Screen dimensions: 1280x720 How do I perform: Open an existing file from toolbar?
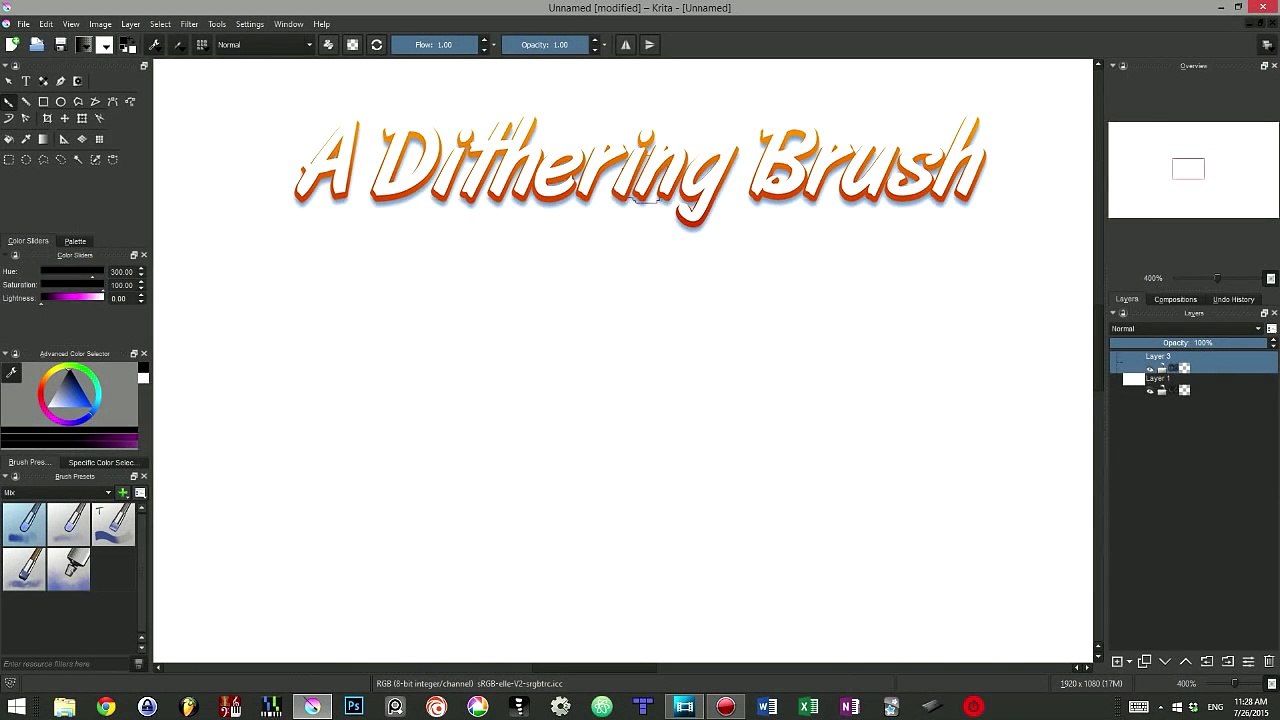point(36,44)
